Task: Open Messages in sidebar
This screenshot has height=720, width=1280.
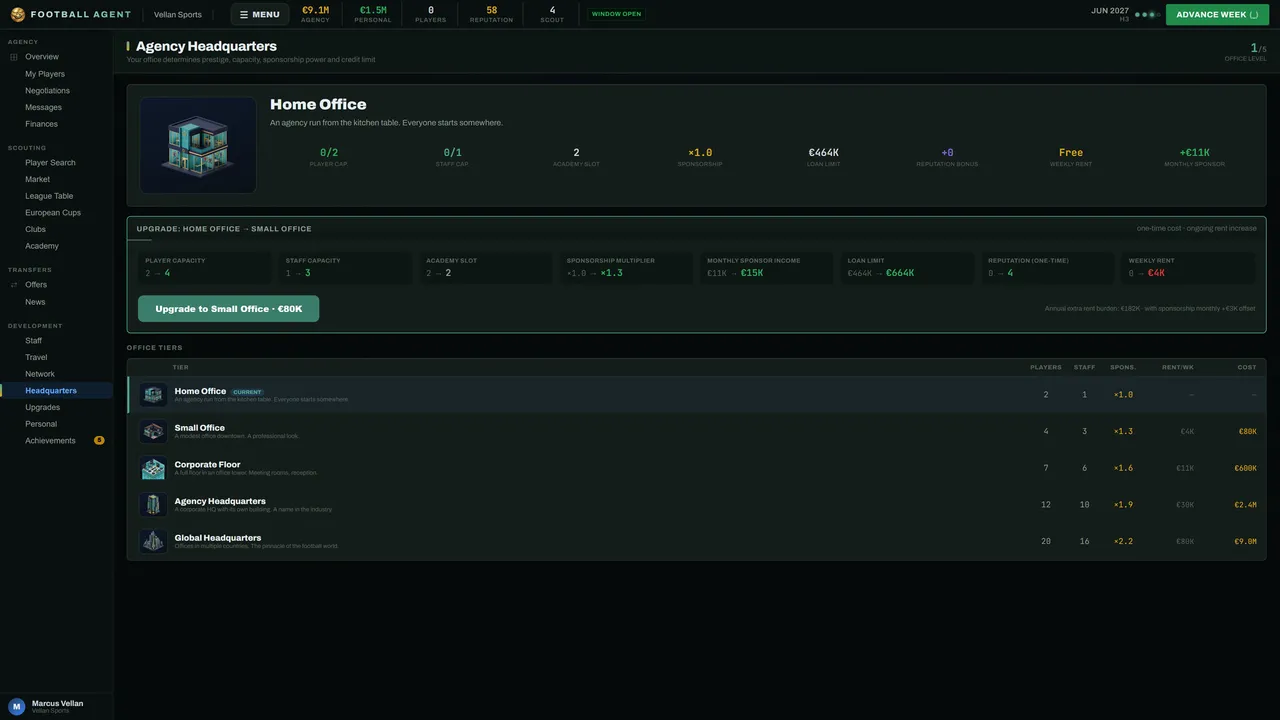Action: click(x=43, y=107)
